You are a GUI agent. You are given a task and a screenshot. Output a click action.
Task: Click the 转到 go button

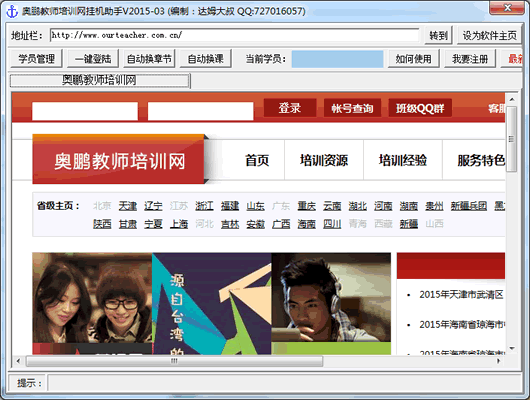(438, 35)
